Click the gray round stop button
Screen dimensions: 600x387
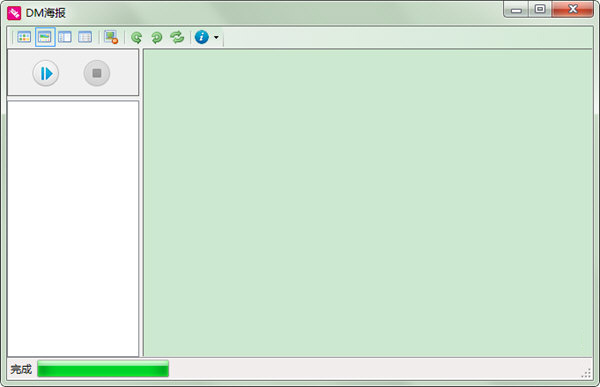point(97,73)
